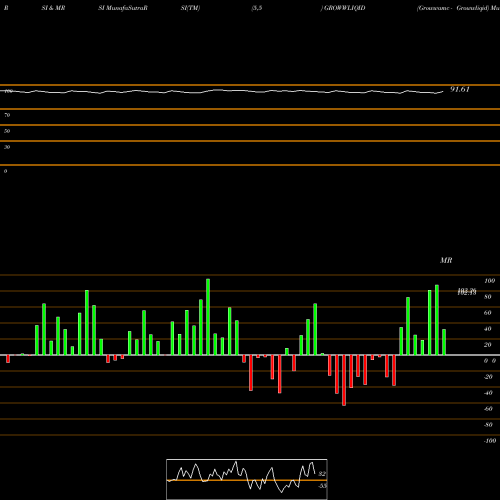The height and width of the screenshot is (500, 500).
Task: Select the -20 label on MR axis
Action: pyautogui.click(x=488, y=377)
